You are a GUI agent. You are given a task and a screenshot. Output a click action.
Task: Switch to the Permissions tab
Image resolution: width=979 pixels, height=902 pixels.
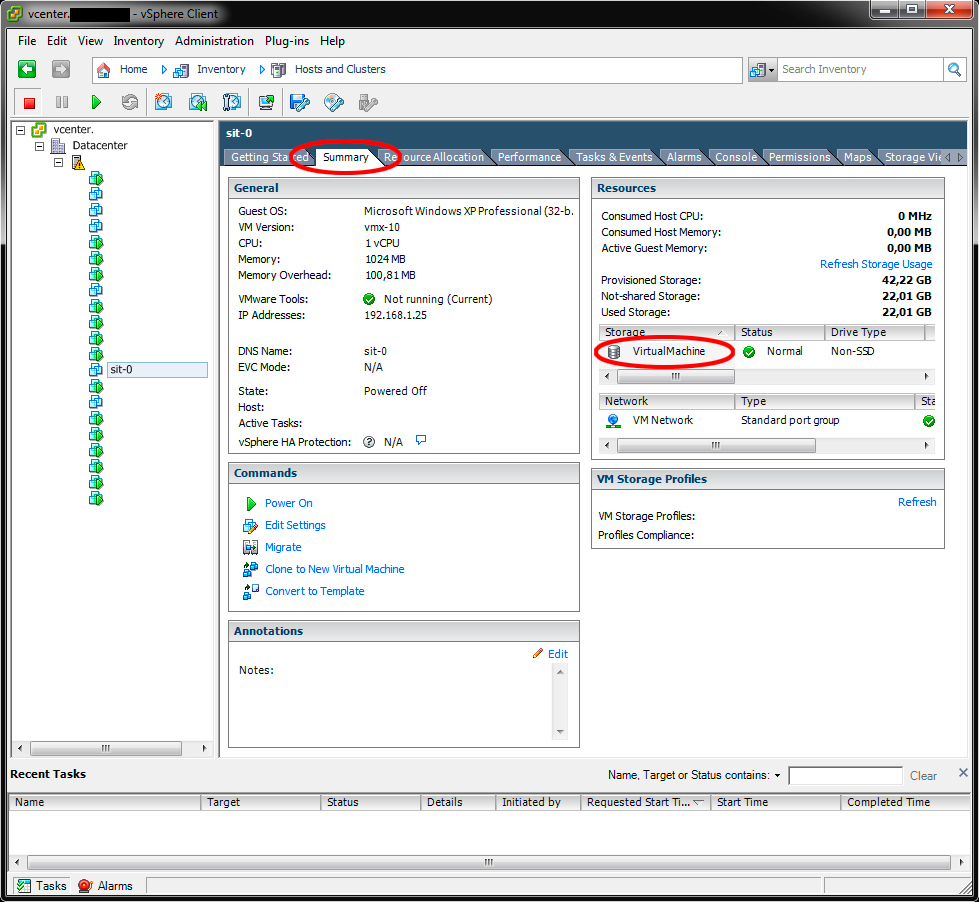click(799, 157)
